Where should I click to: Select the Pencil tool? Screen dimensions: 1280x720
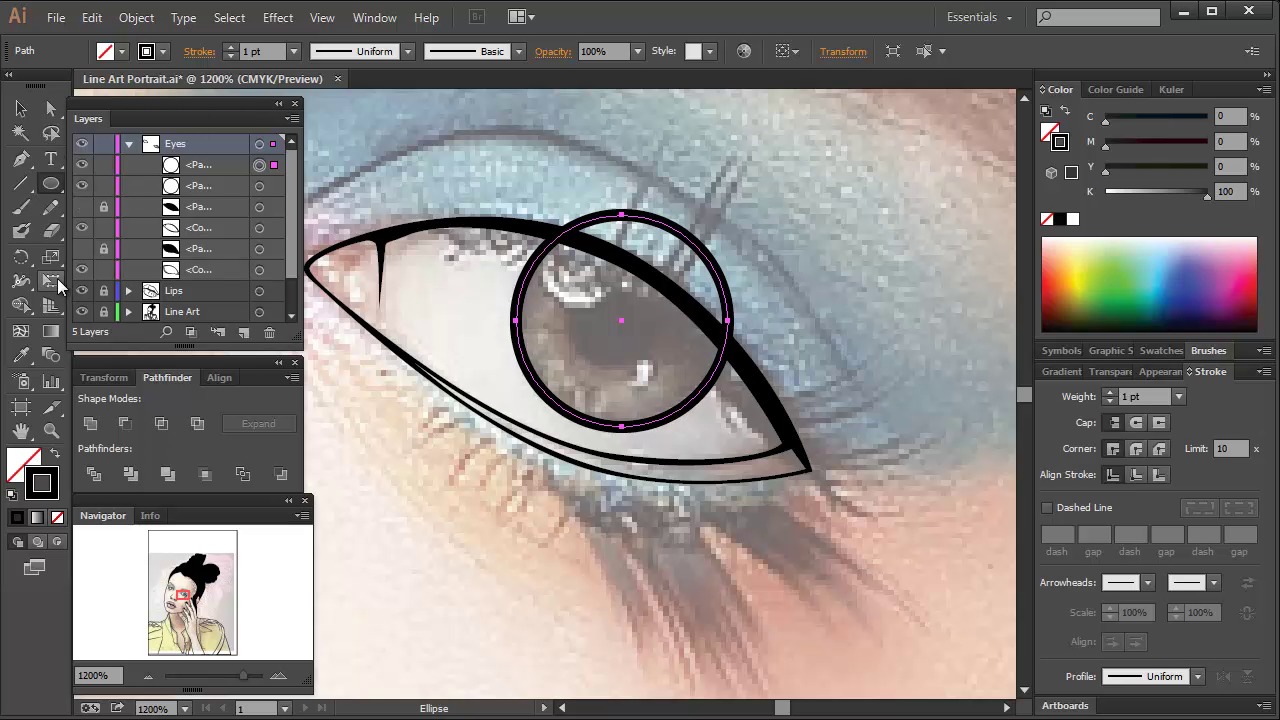[x=51, y=208]
